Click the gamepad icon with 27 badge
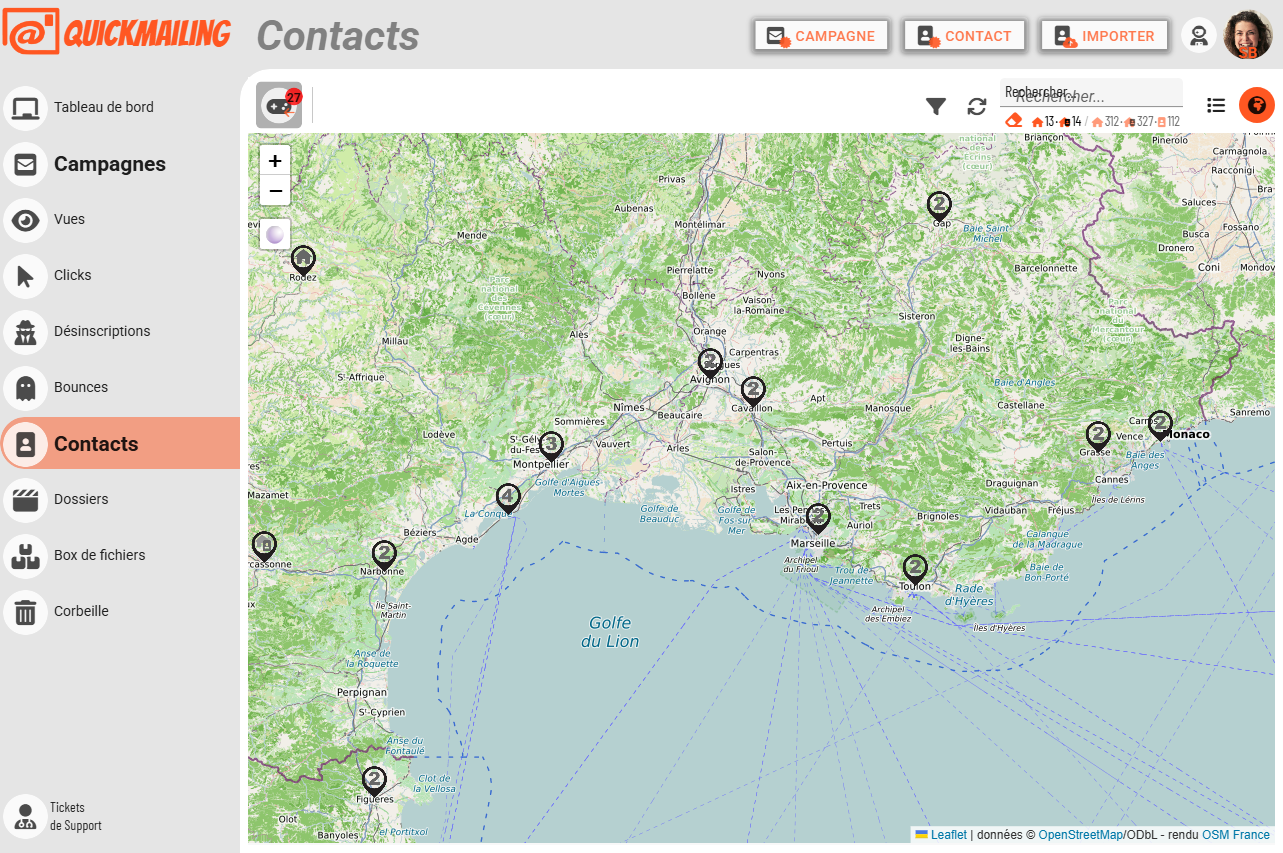Image resolution: width=1283 pixels, height=853 pixels. click(x=279, y=105)
